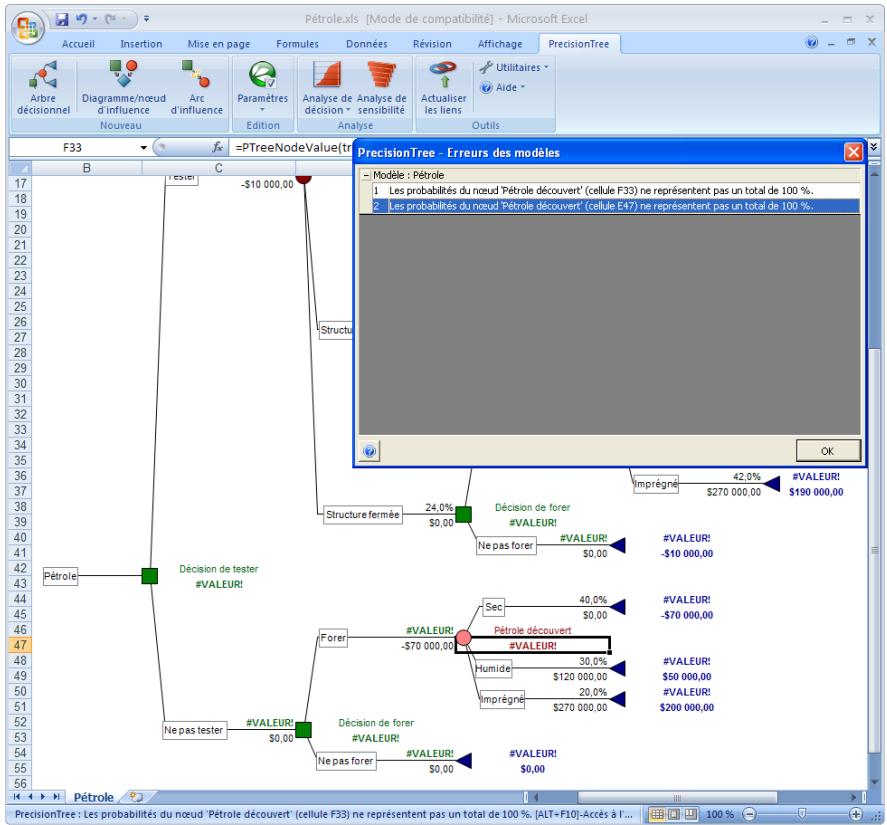
Task: Open the Utilitaires dropdown menu
Action: (x=514, y=66)
